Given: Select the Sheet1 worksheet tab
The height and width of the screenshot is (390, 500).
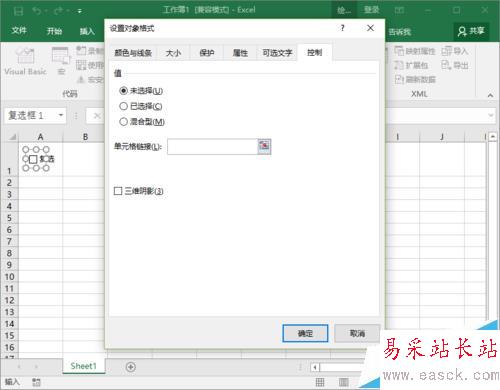Looking at the screenshot, I should pos(83,366).
